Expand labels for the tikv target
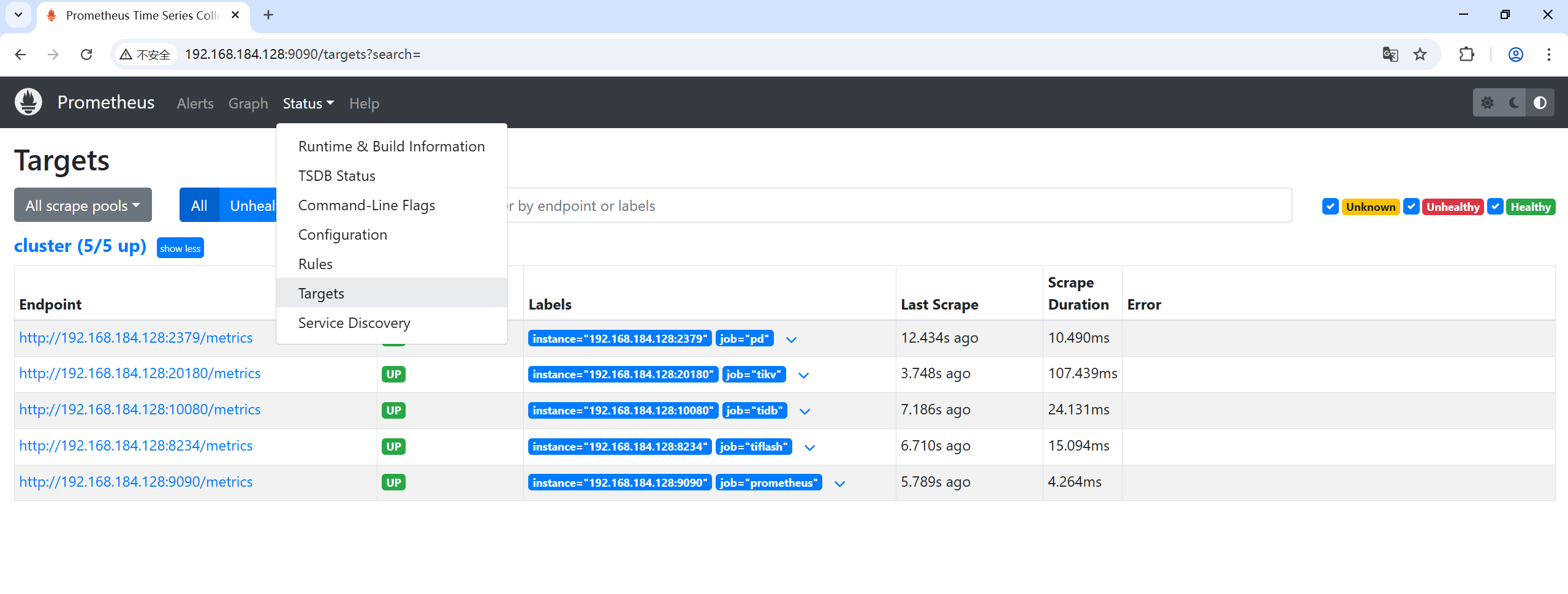The image size is (1568, 594). [803, 375]
